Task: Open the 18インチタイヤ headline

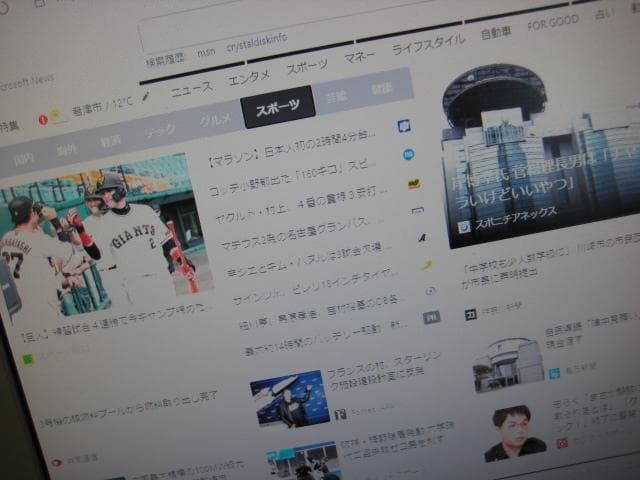Action: (x=314, y=286)
